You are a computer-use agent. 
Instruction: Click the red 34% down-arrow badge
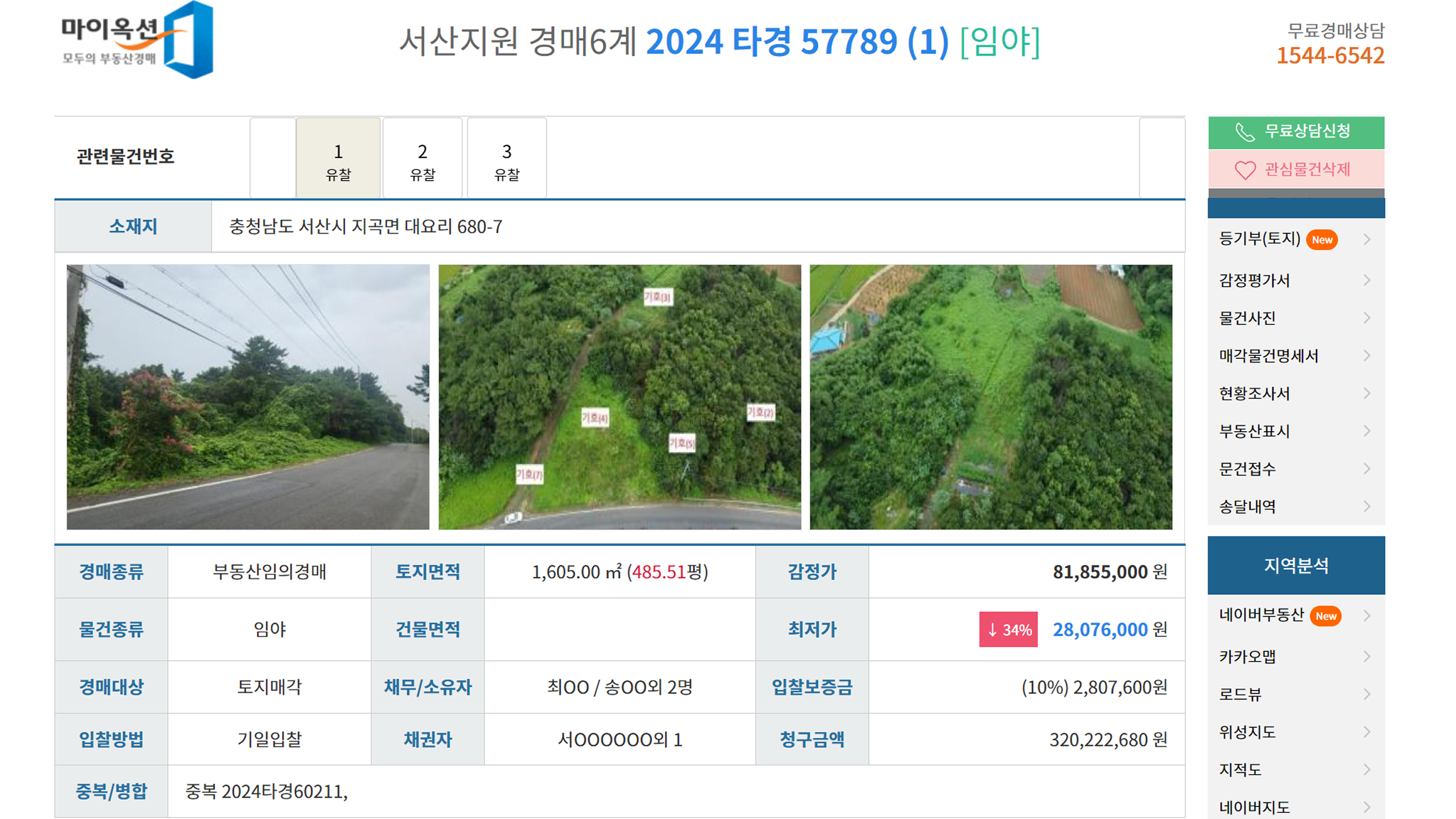pyautogui.click(x=1008, y=629)
